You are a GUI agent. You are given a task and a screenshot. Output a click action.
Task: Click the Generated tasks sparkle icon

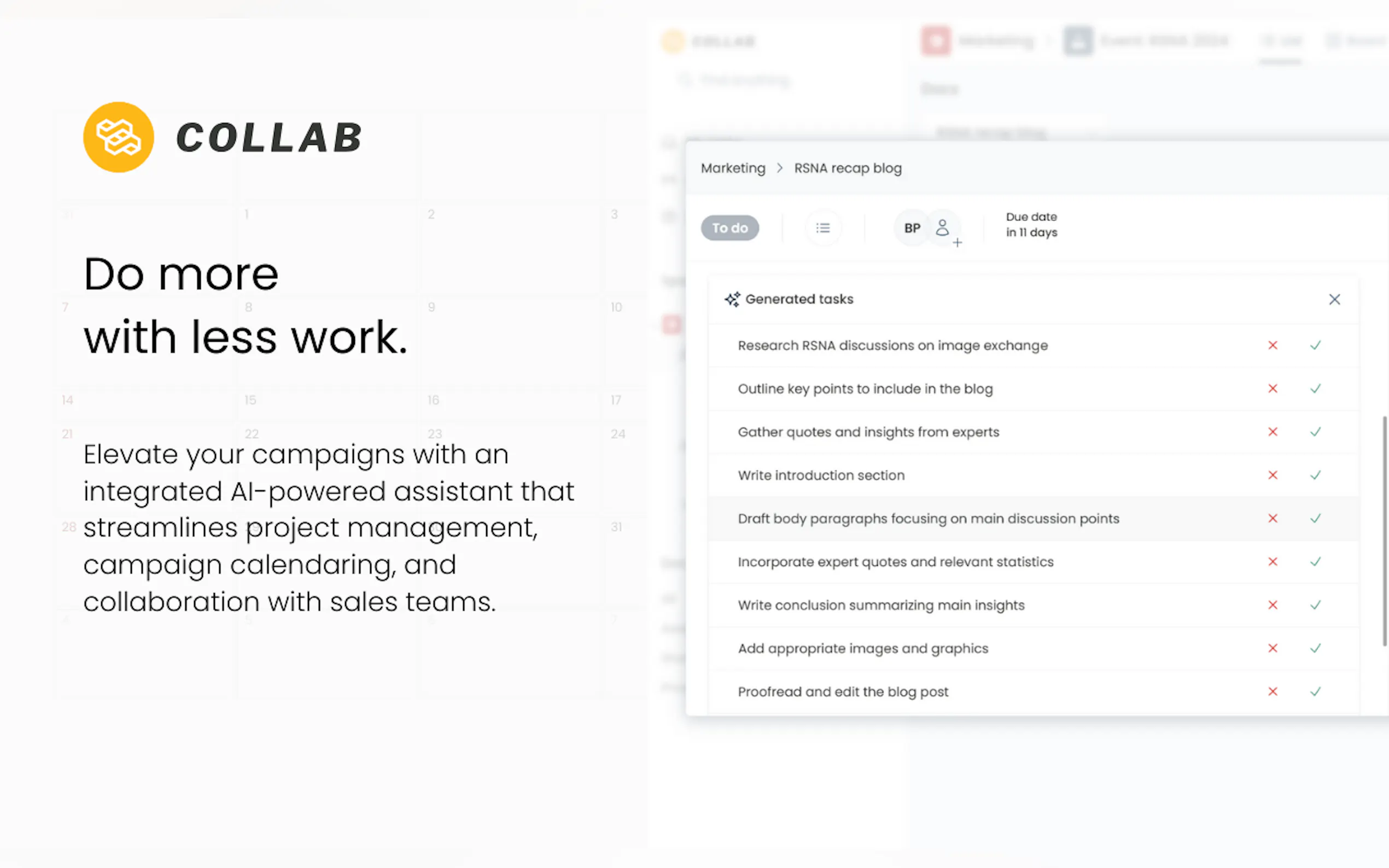[732, 299]
